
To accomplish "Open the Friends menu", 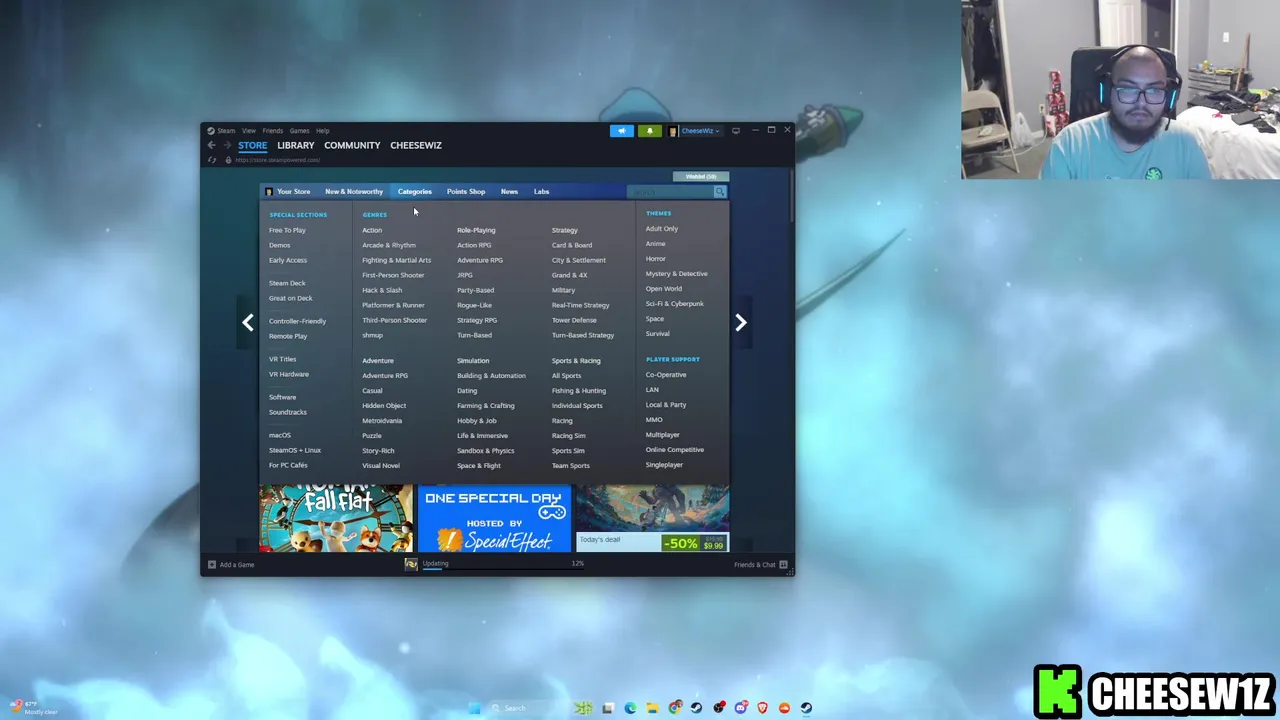I will tap(272, 131).
